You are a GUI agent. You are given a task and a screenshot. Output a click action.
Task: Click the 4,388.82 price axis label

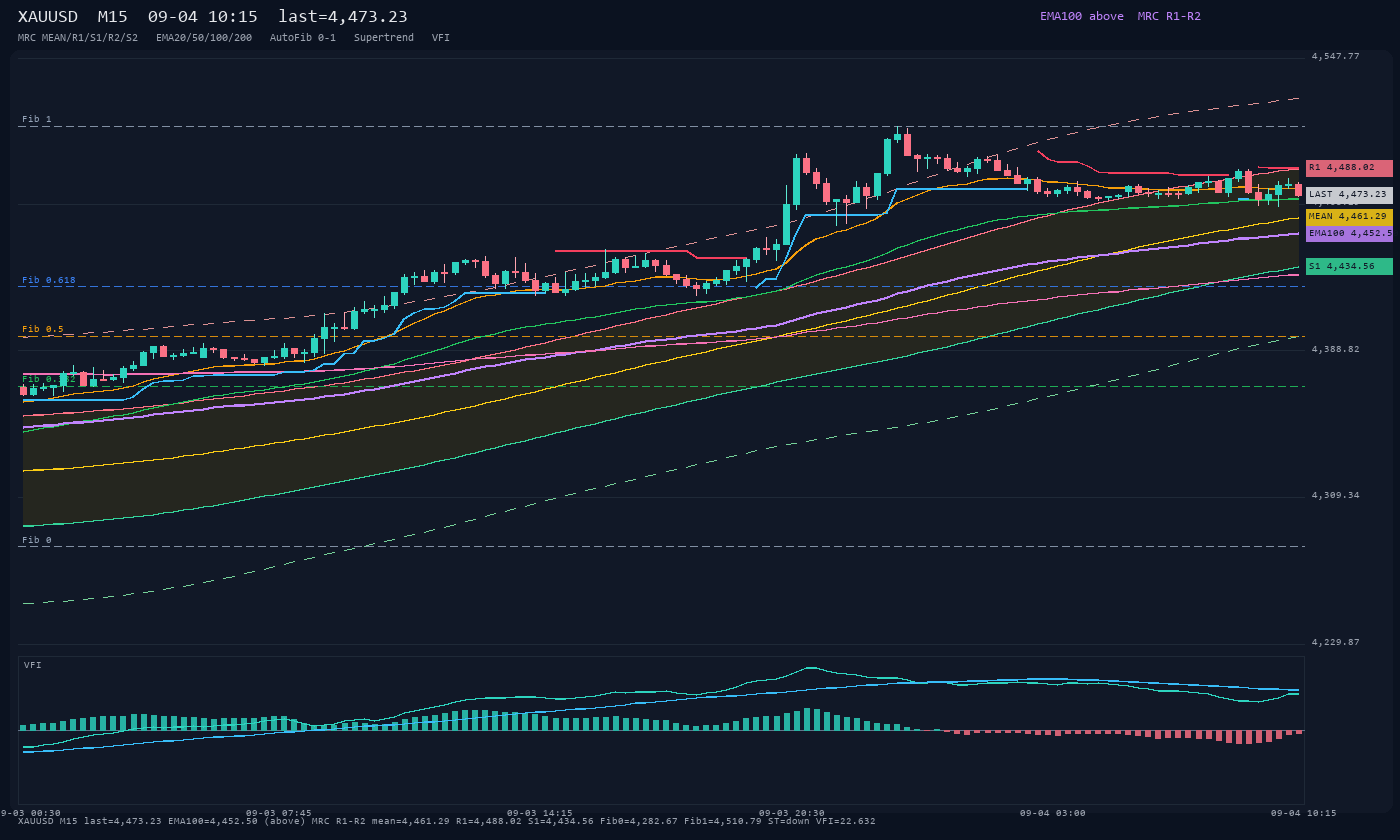coord(1336,349)
